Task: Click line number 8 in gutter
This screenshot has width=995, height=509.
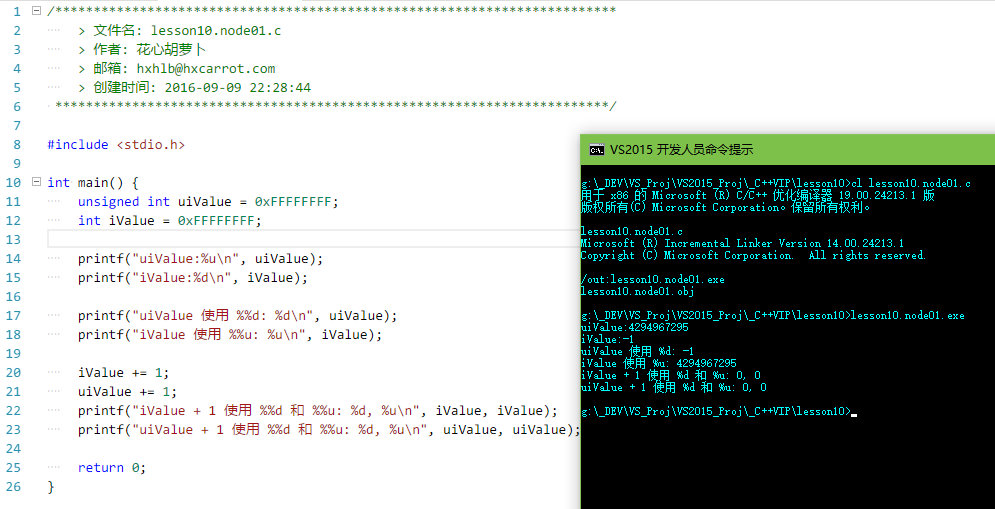Action: pyautogui.click(x=17, y=145)
